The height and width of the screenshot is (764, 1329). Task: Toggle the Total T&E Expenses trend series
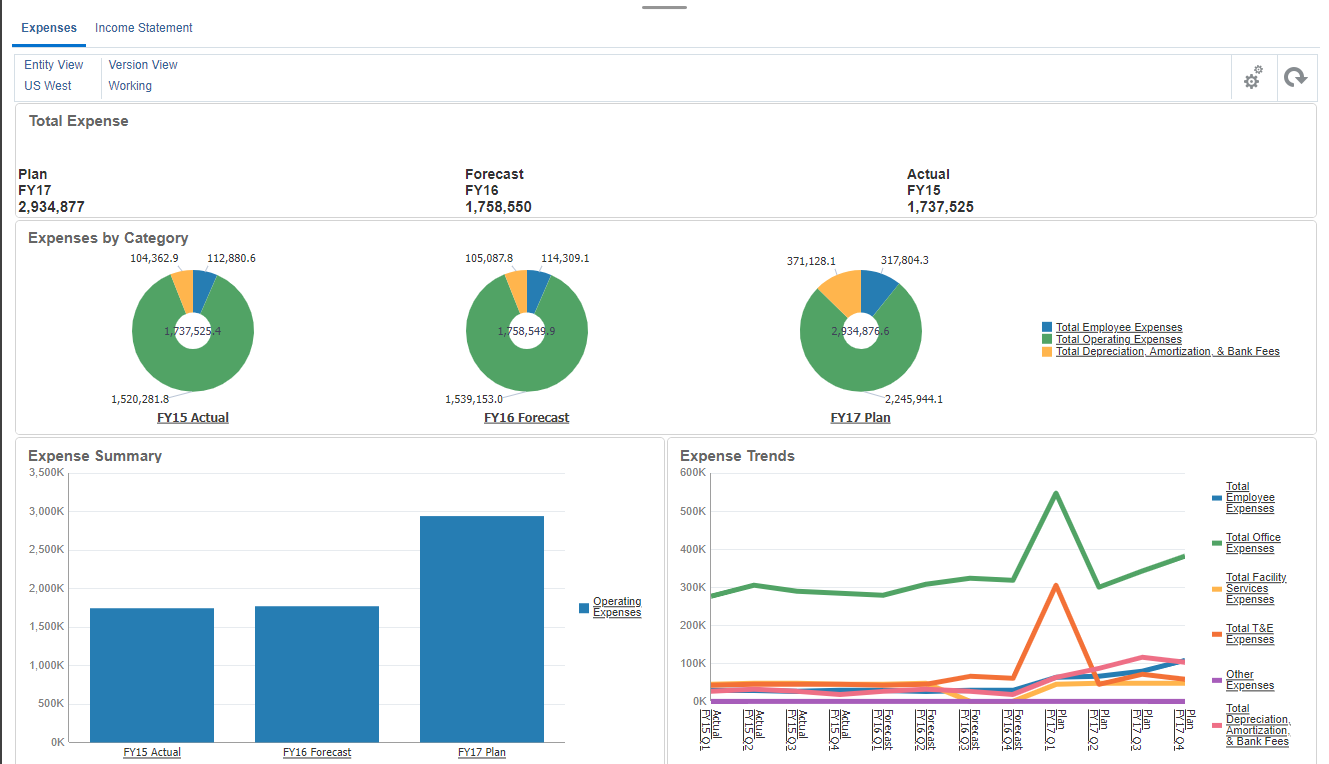[1249, 633]
